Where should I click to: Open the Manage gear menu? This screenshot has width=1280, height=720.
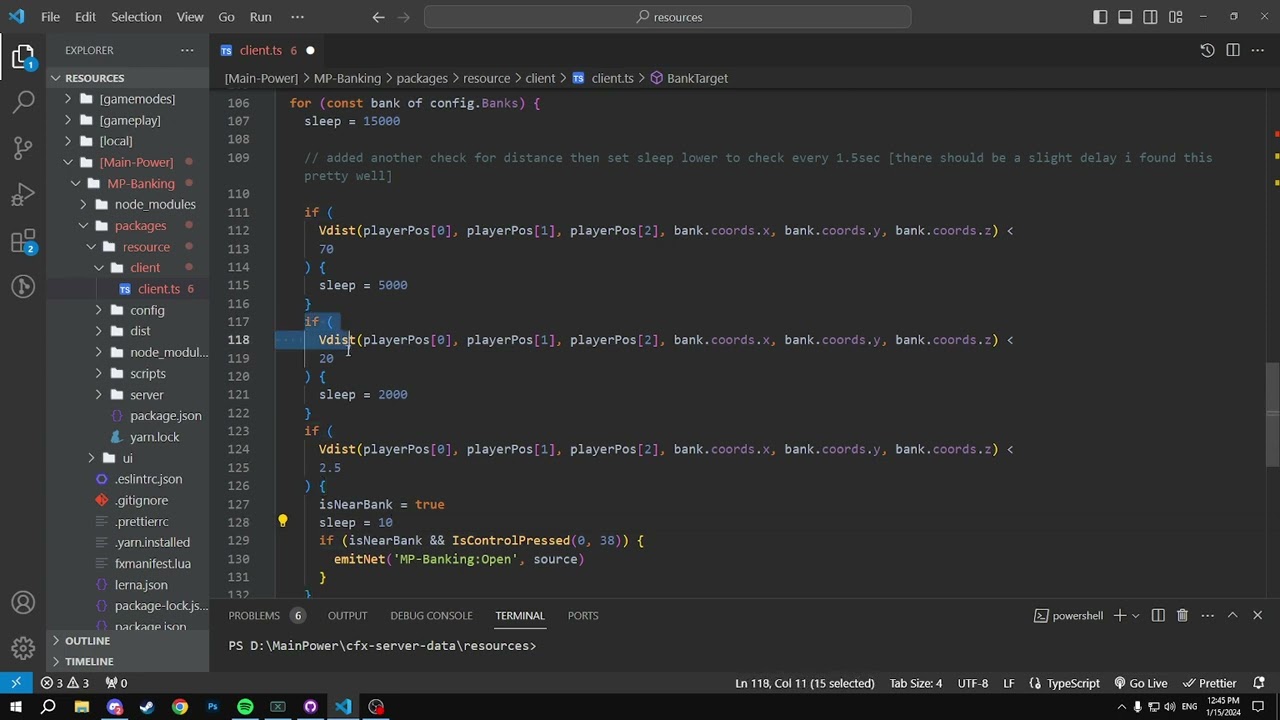(23, 648)
